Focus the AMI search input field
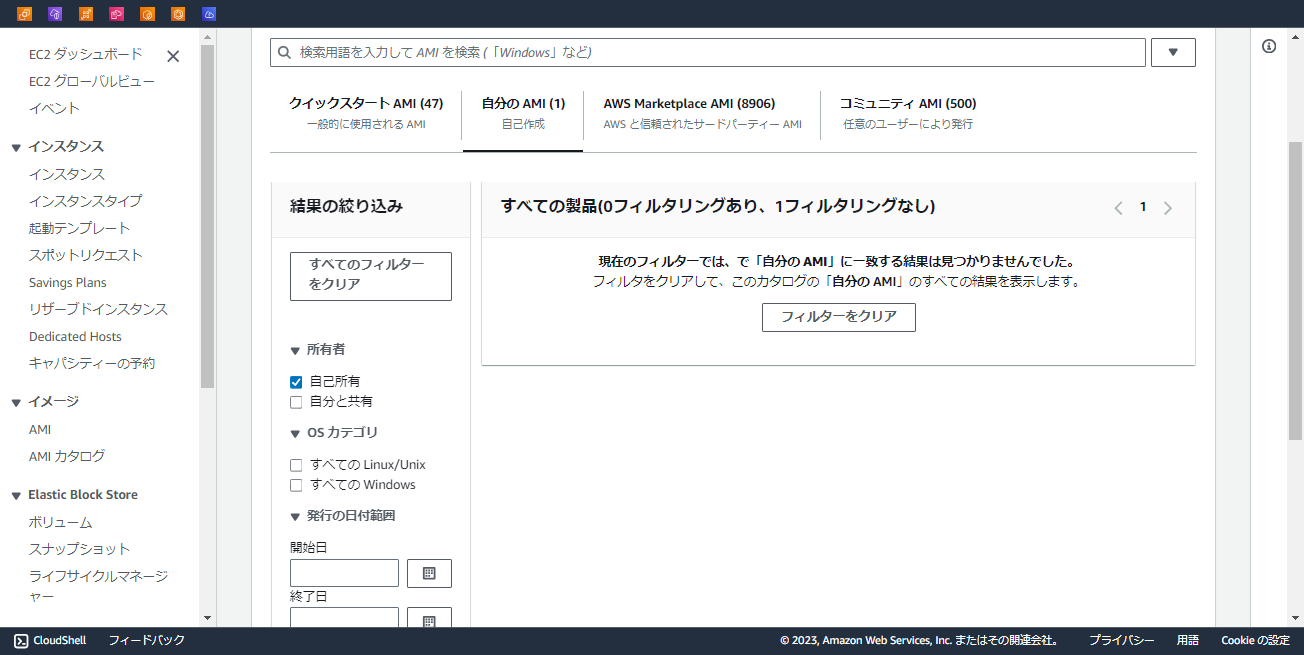Viewport: 1304px width, 655px height. click(x=708, y=52)
